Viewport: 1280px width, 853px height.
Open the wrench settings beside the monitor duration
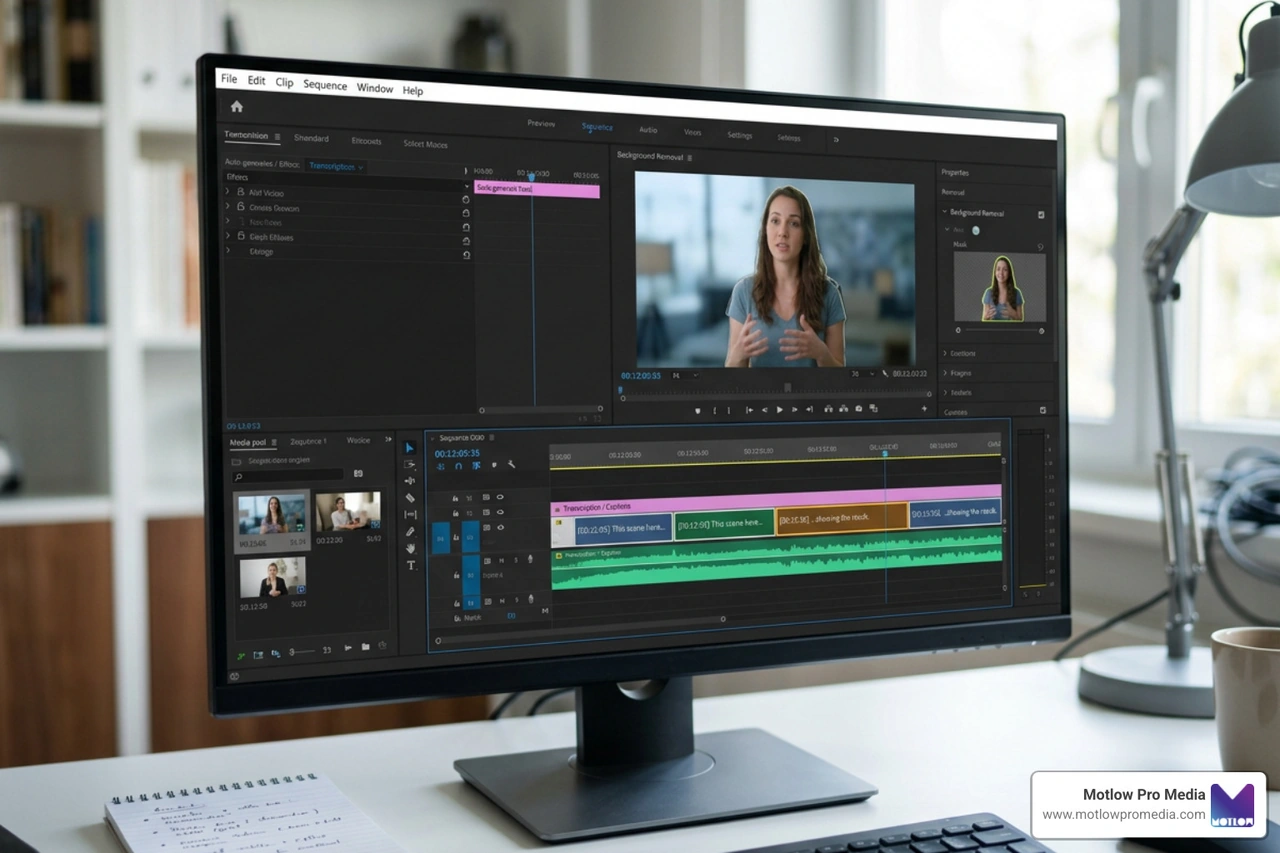point(885,374)
